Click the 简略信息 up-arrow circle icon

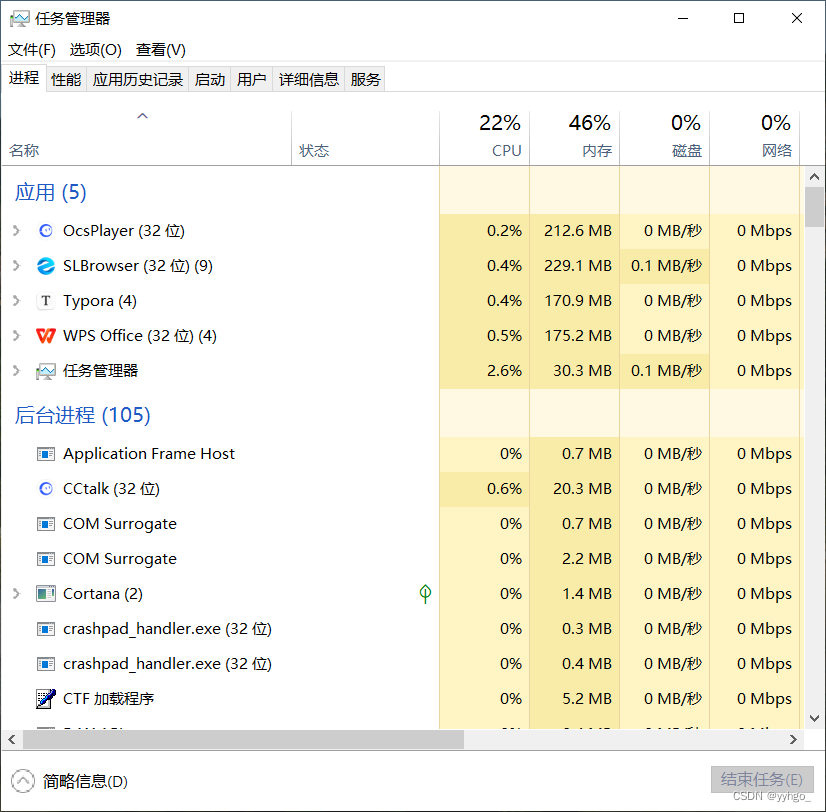(x=23, y=781)
